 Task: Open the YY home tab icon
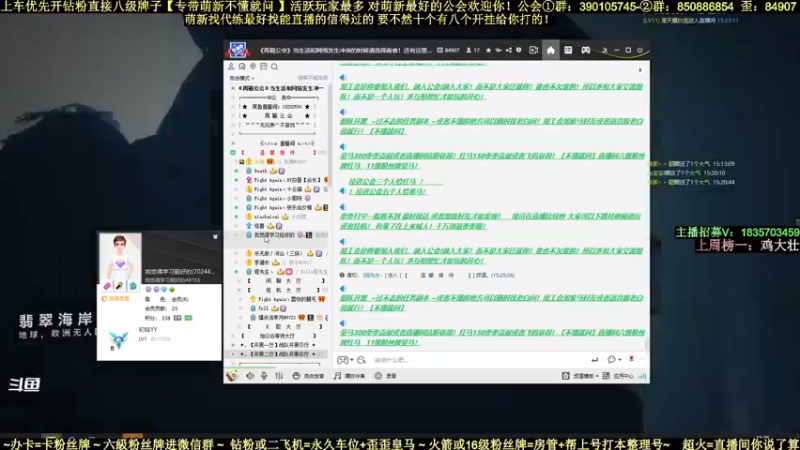551,50
